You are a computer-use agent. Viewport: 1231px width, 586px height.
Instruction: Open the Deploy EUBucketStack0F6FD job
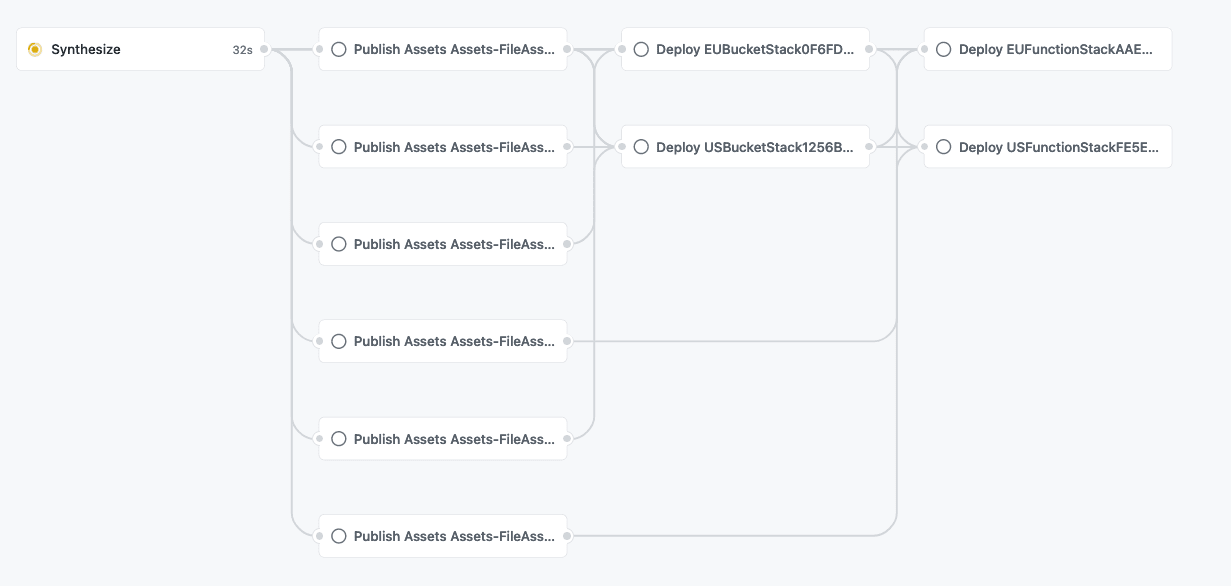click(755, 49)
